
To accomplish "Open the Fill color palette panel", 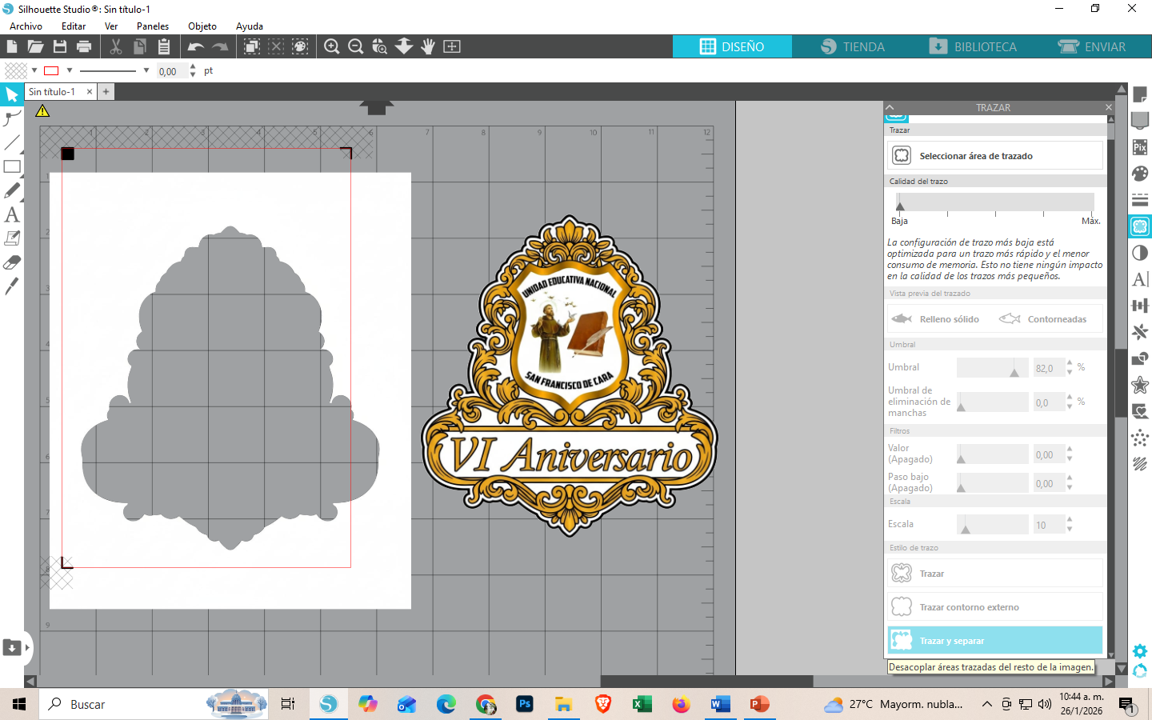I will pyautogui.click(x=1140, y=173).
